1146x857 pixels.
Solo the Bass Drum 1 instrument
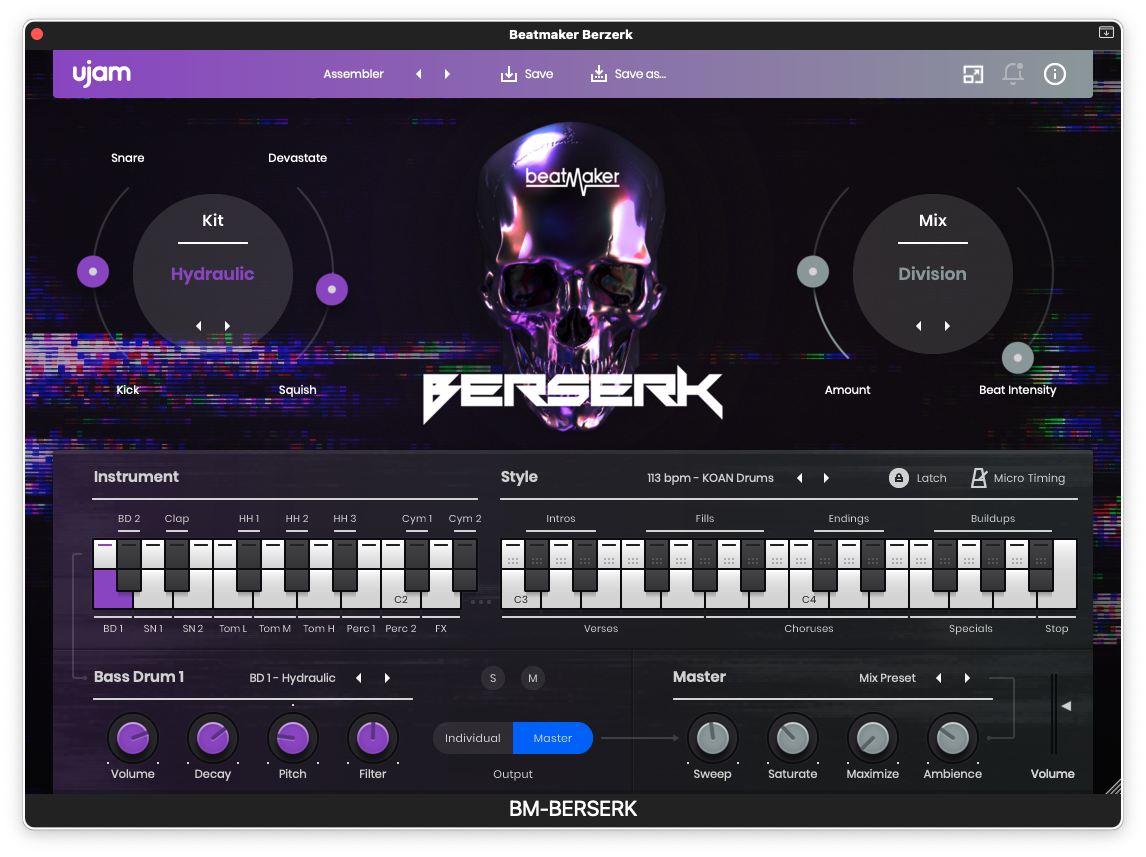pos(493,678)
